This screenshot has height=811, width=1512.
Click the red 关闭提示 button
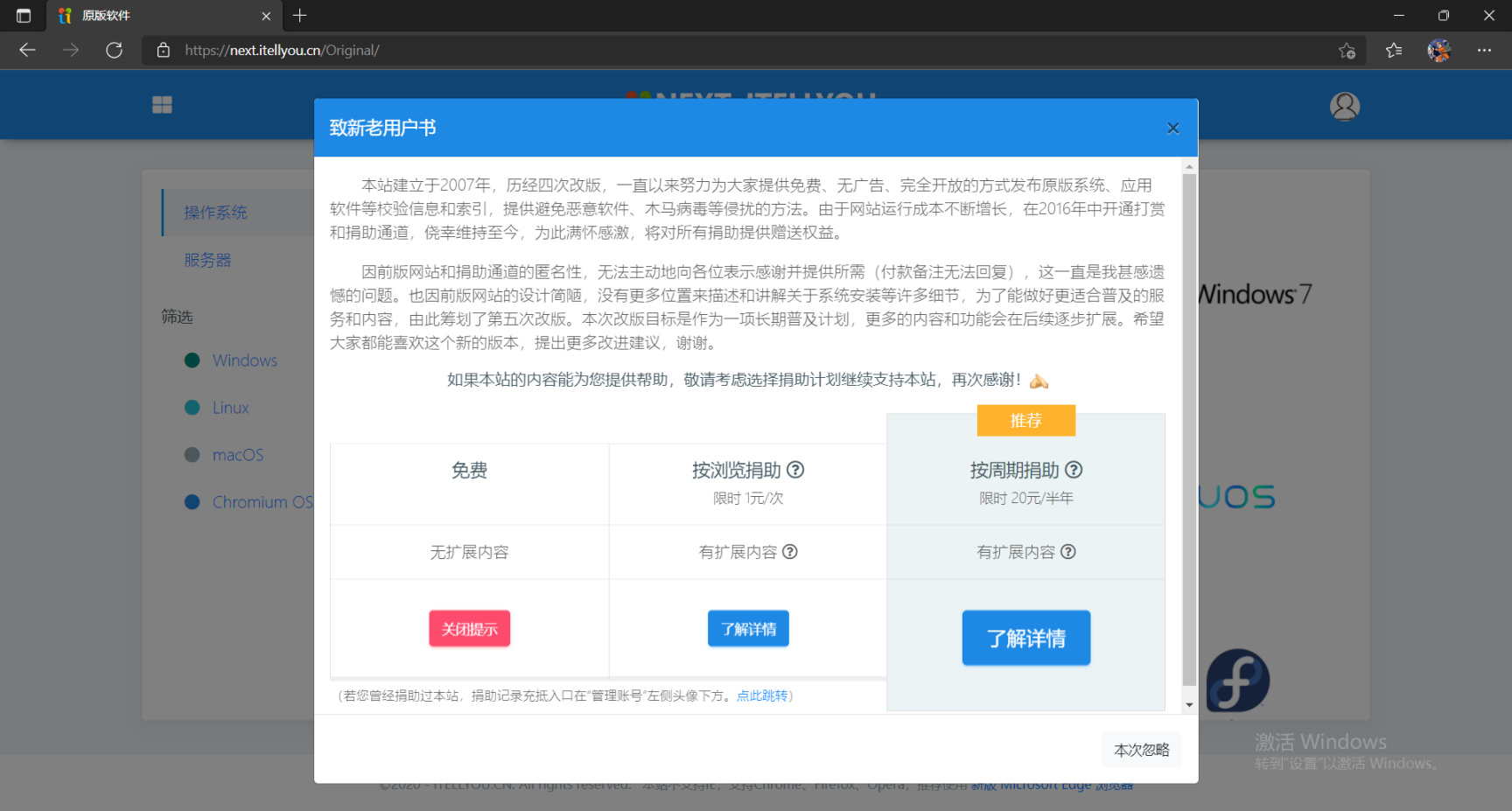(x=469, y=628)
